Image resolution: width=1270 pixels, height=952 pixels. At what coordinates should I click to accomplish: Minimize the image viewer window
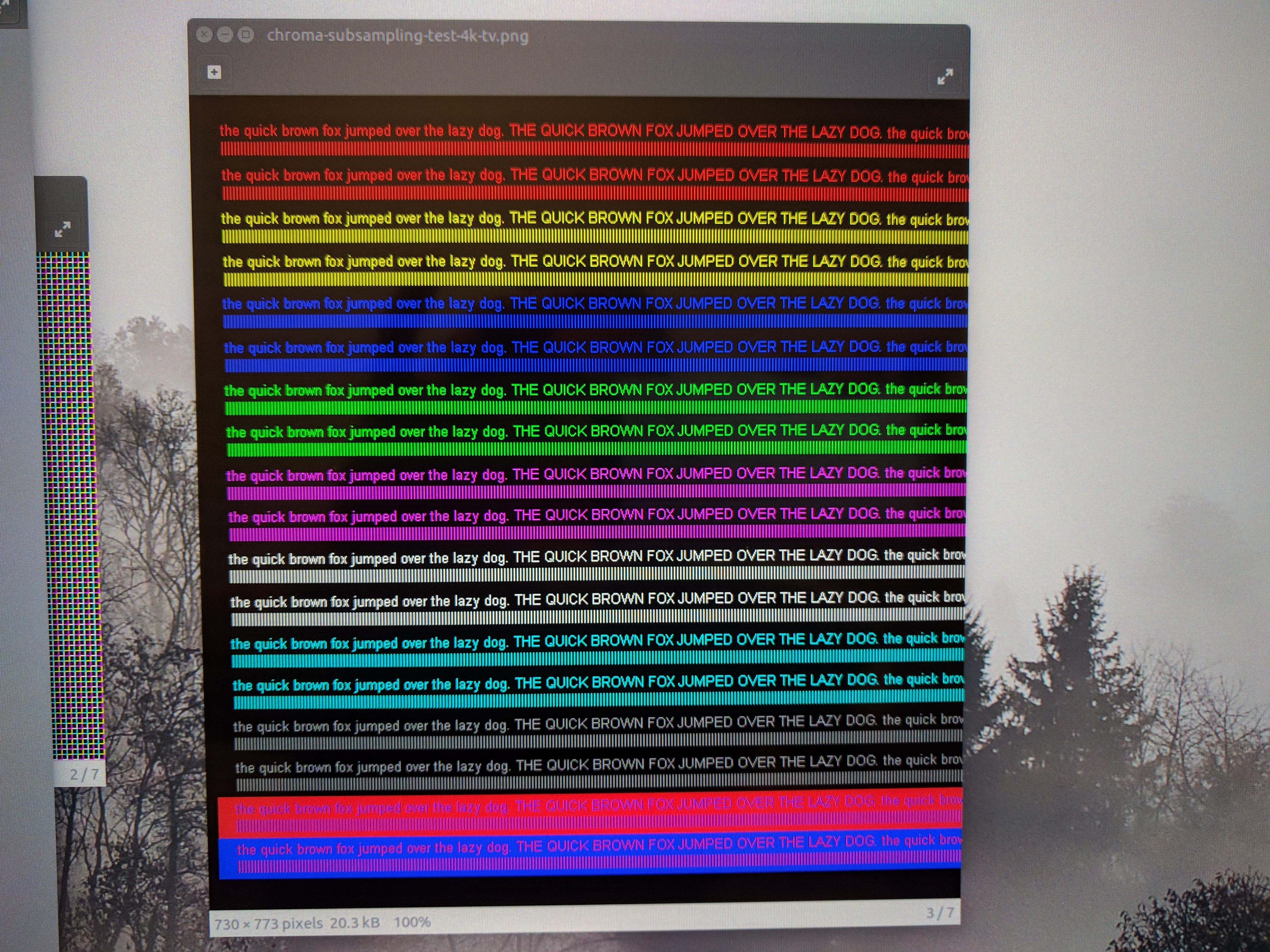225,35
